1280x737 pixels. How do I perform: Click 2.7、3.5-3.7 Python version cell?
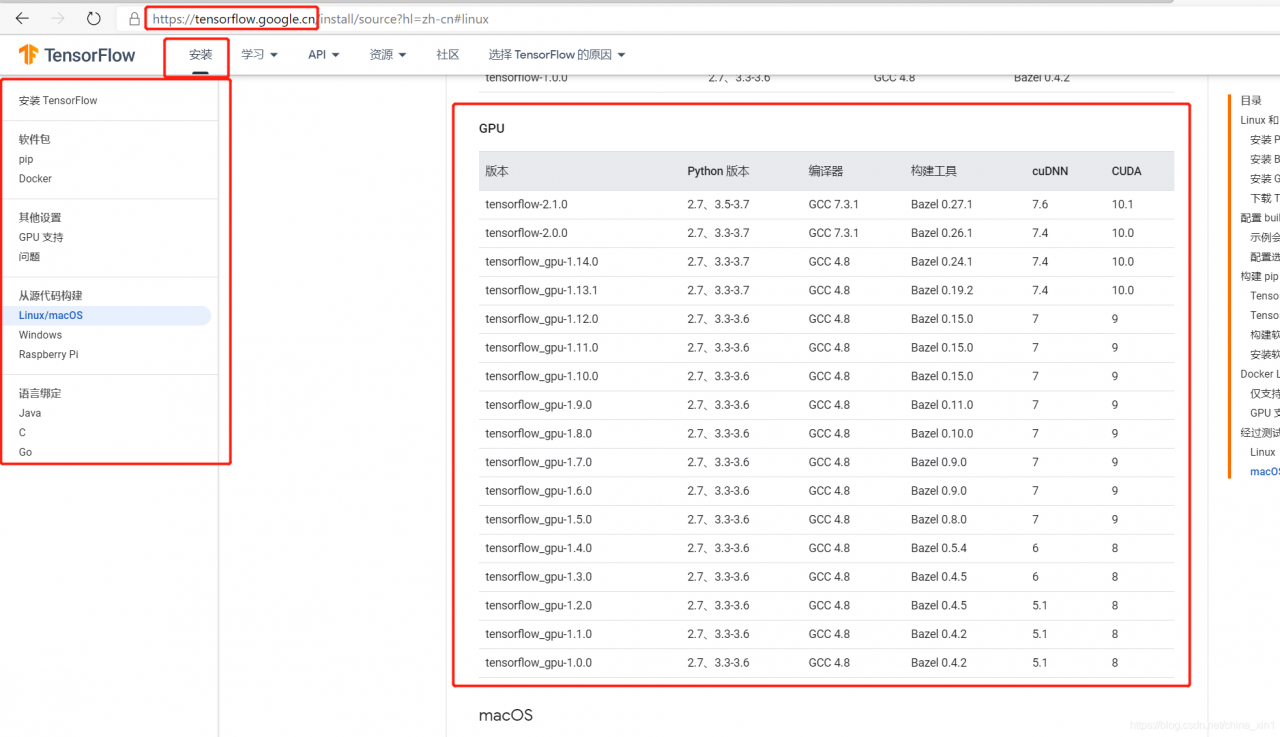718,204
